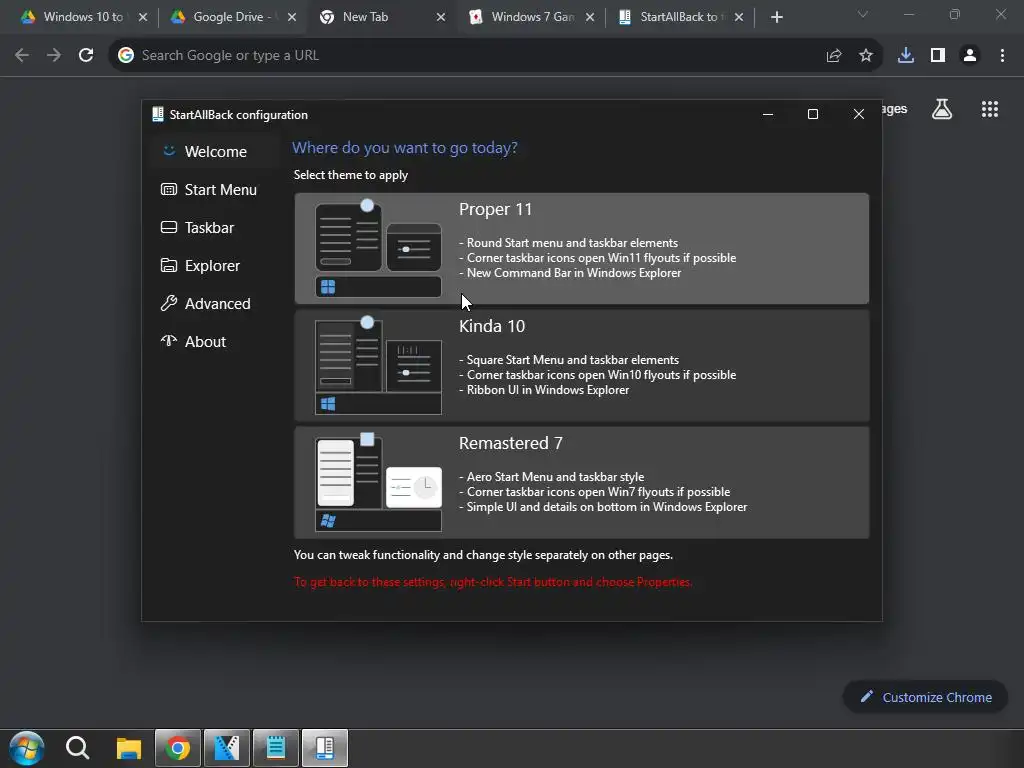
Task: Close the Google Drive tab
Action: [292, 17]
